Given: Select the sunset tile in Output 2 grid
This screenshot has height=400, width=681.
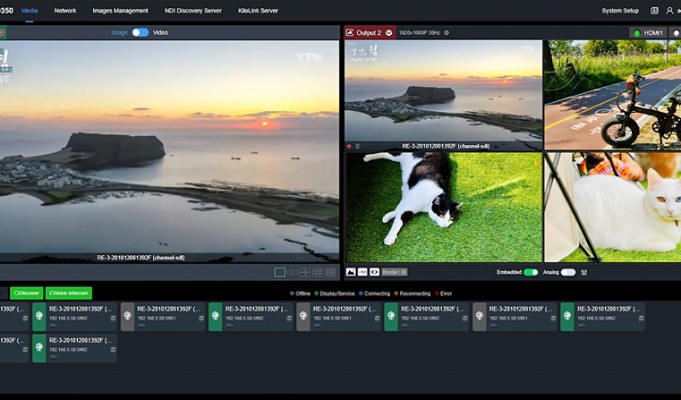Looking at the screenshot, I should (443, 95).
